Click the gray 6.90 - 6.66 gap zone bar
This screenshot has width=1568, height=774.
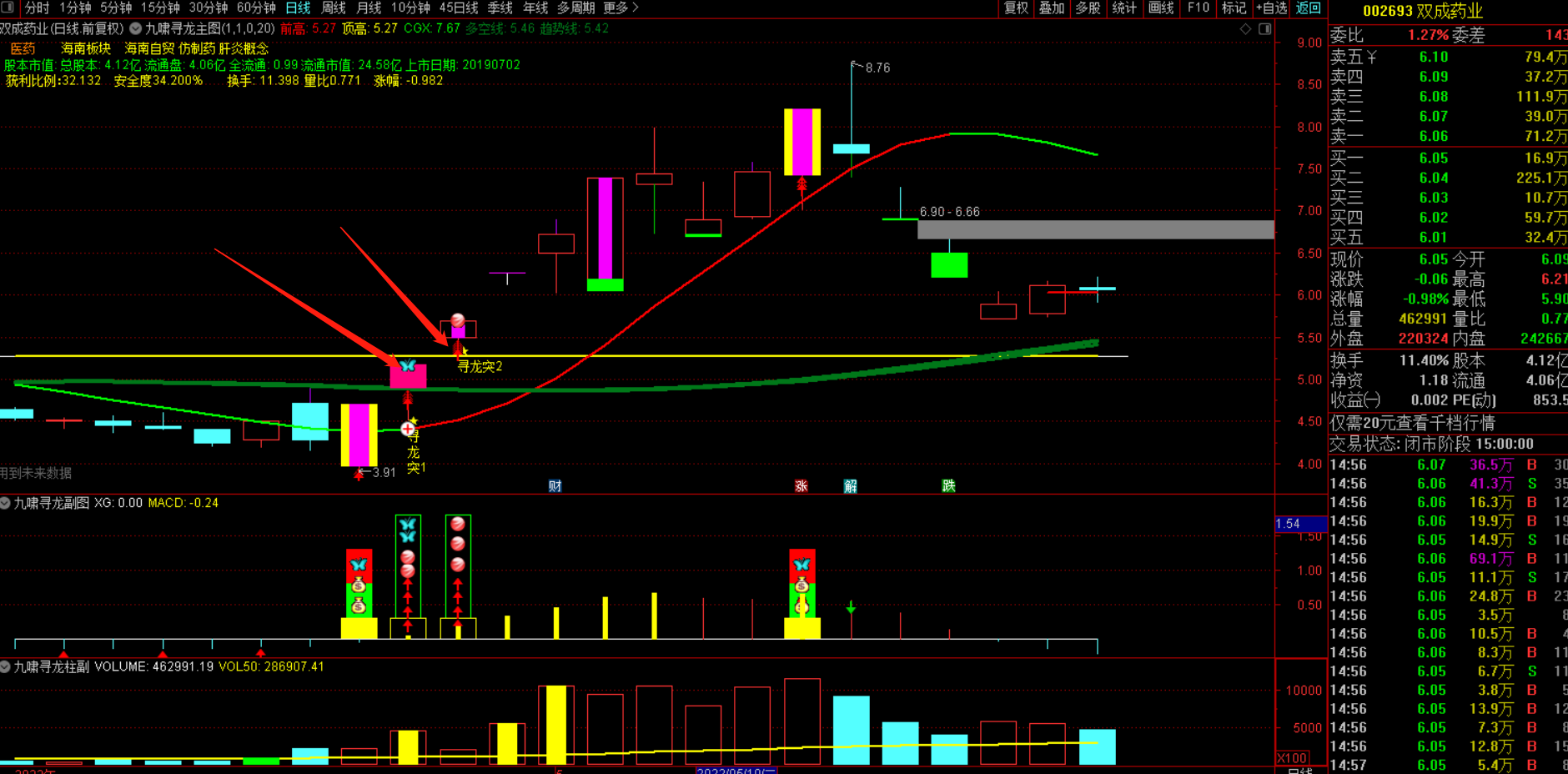pyautogui.click(x=1095, y=229)
